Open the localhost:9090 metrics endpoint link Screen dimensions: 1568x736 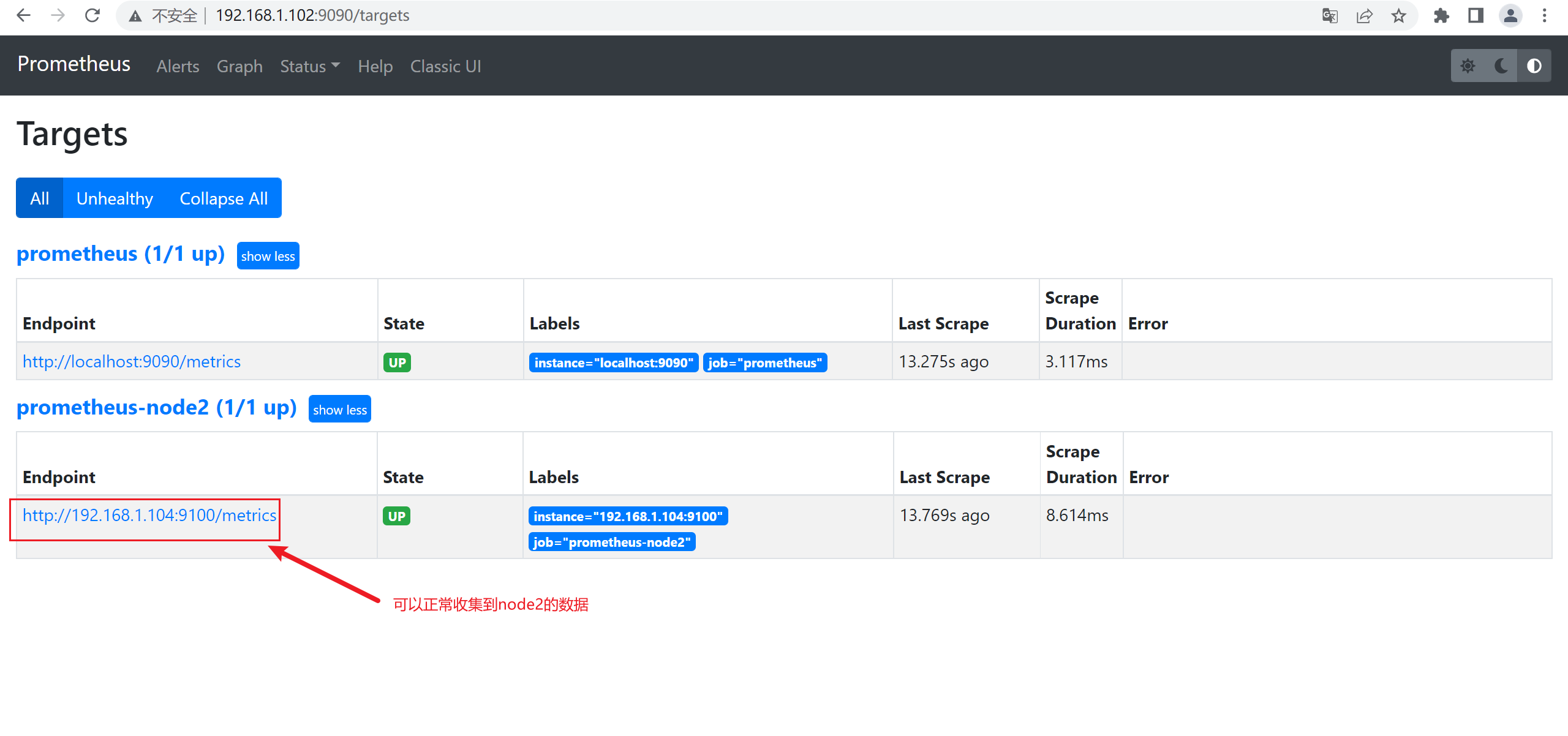[132, 361]
